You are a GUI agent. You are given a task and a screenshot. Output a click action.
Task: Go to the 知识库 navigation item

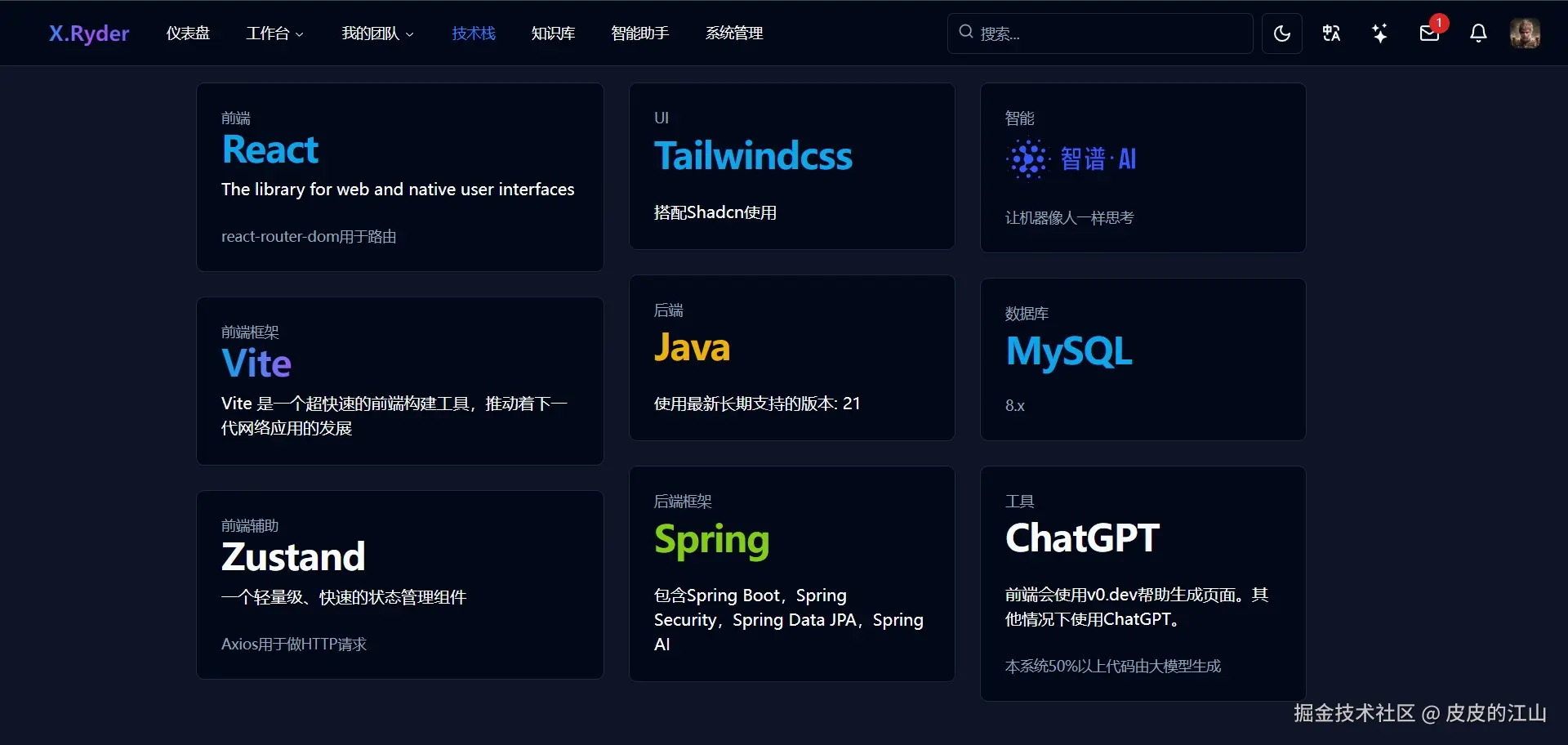click(553, 33)
